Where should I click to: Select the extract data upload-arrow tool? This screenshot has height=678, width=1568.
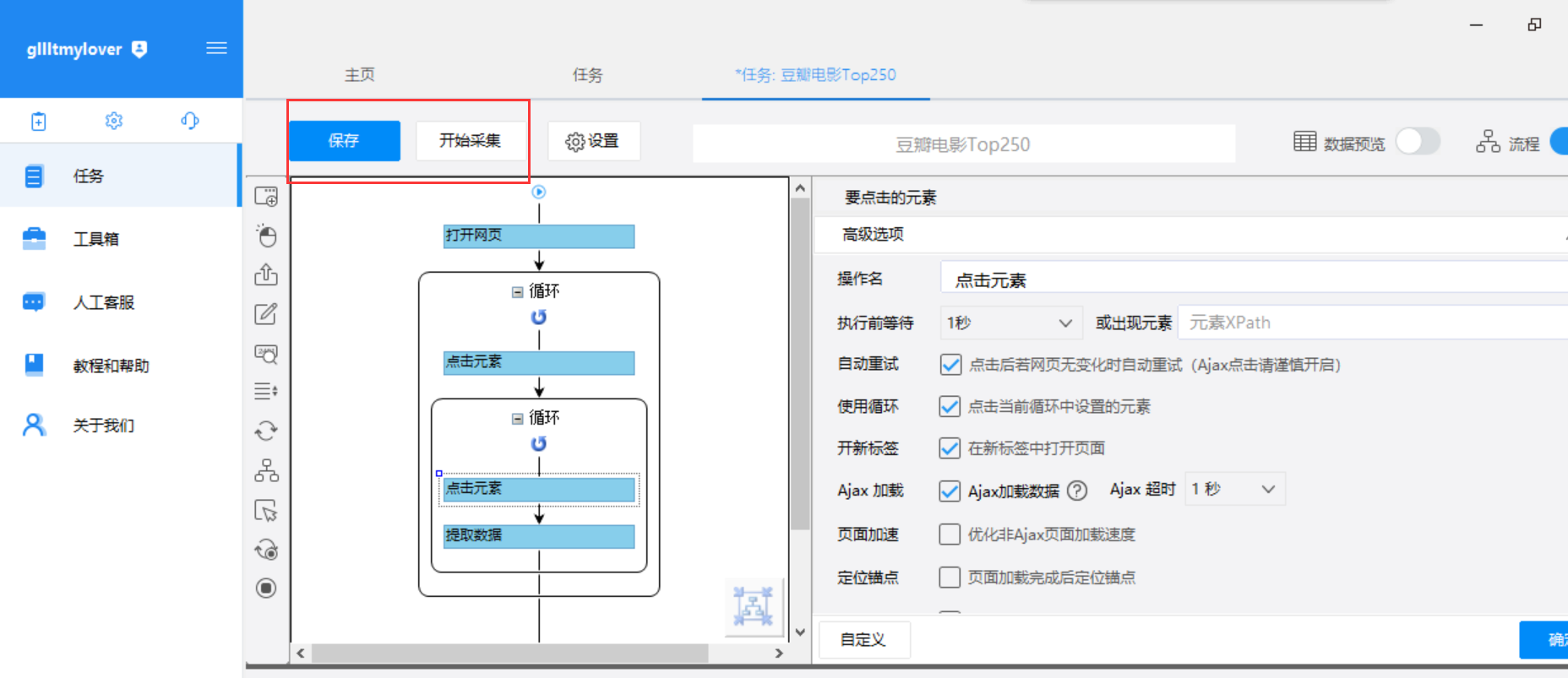pyautogui.click(x=266, y=274)
